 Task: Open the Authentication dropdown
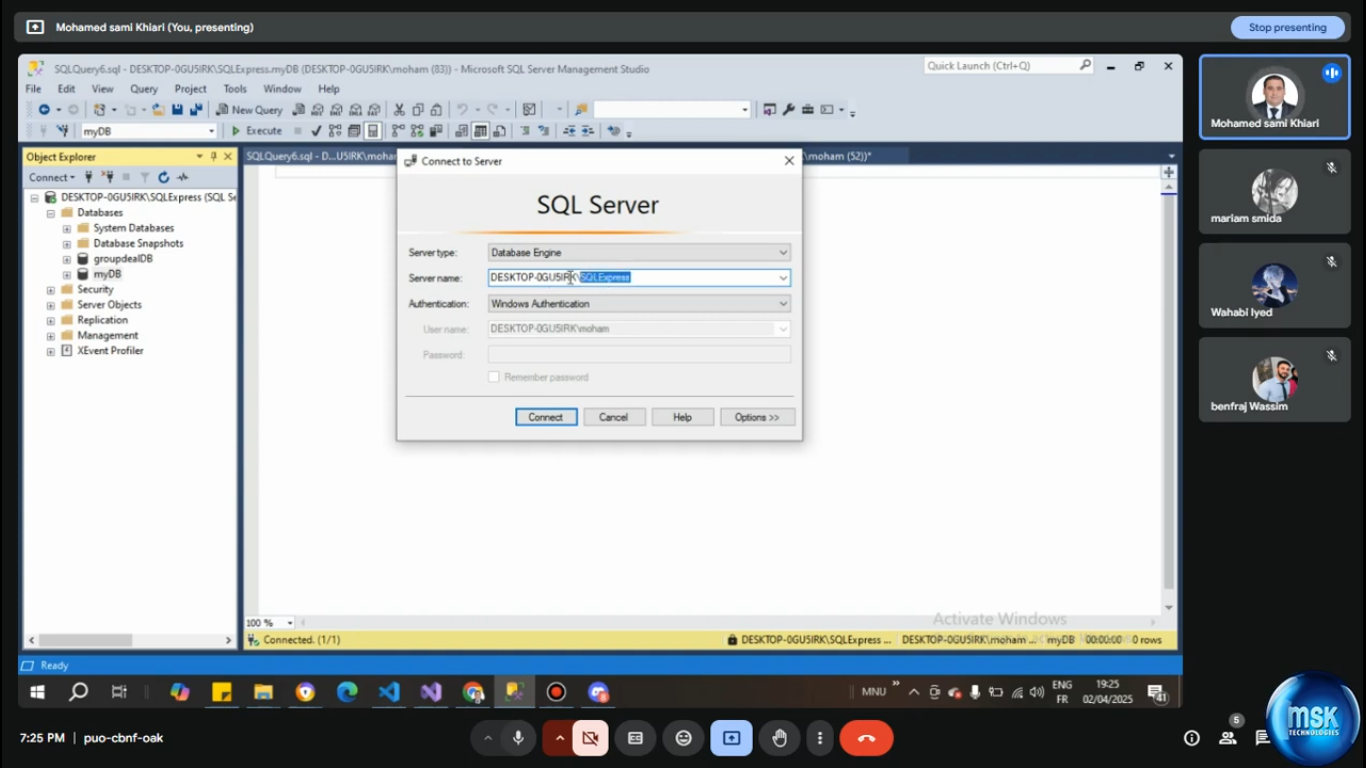(783, 304)
